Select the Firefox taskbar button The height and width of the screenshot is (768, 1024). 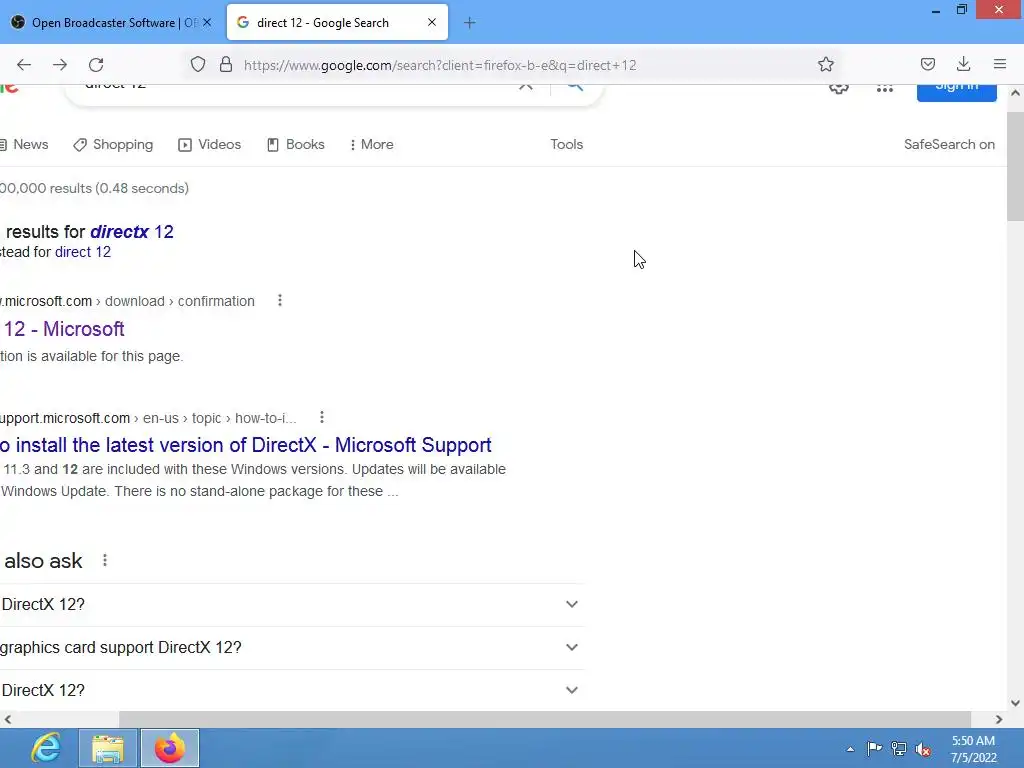pyautogui.click(x=170, y=748)
